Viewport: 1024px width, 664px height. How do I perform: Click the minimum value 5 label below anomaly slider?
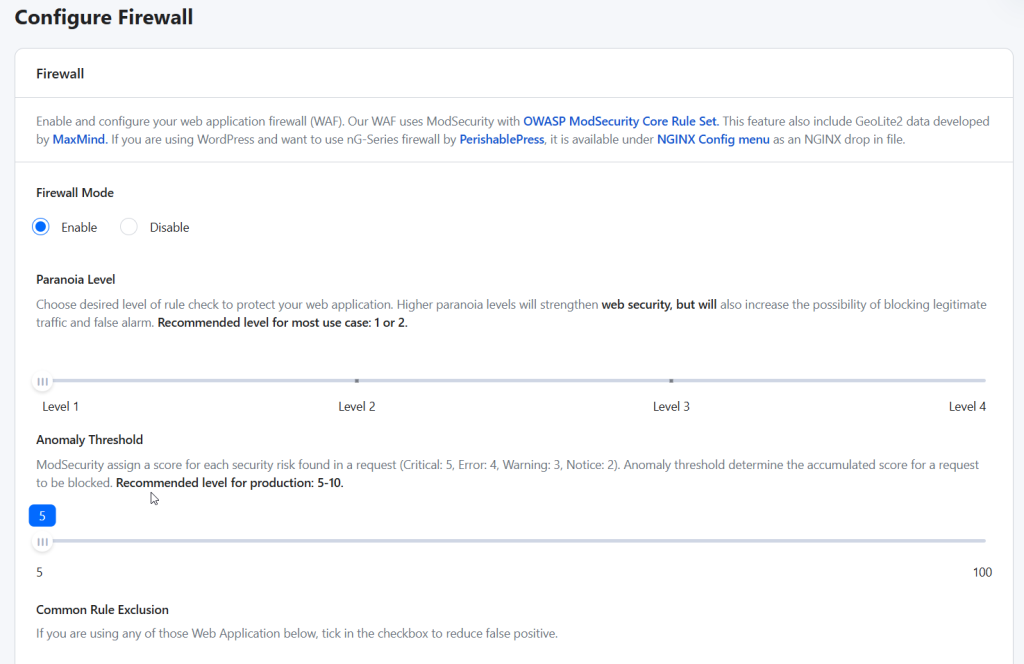click(39, 572)
